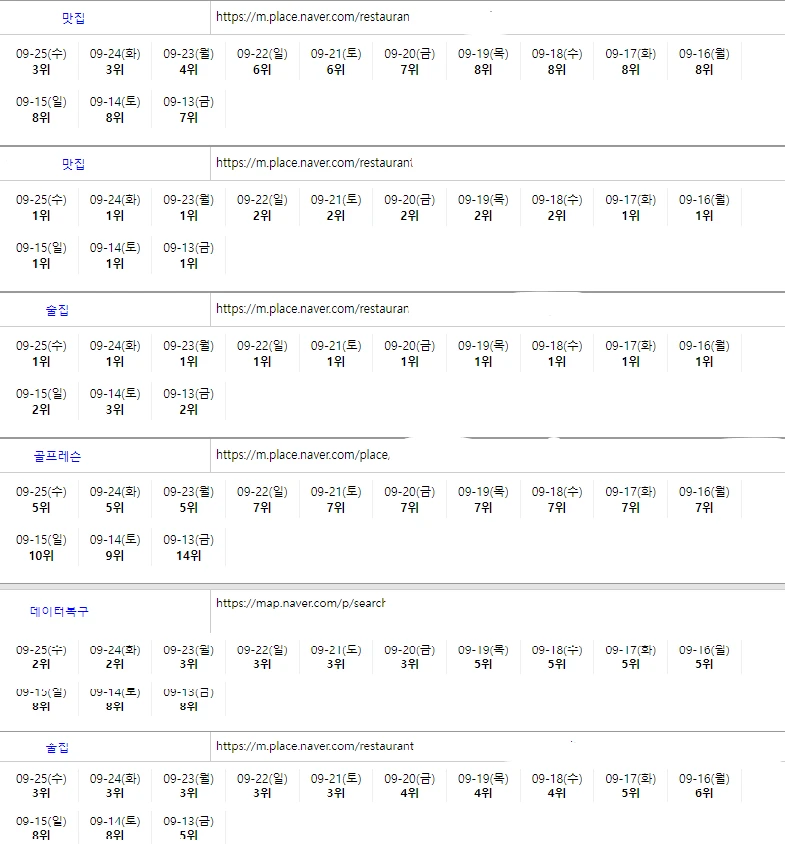The height and width of the screenshot is (859, 785).
Task: Click the 09-13(금) cell showing 7위
Action: coord(188,110)
